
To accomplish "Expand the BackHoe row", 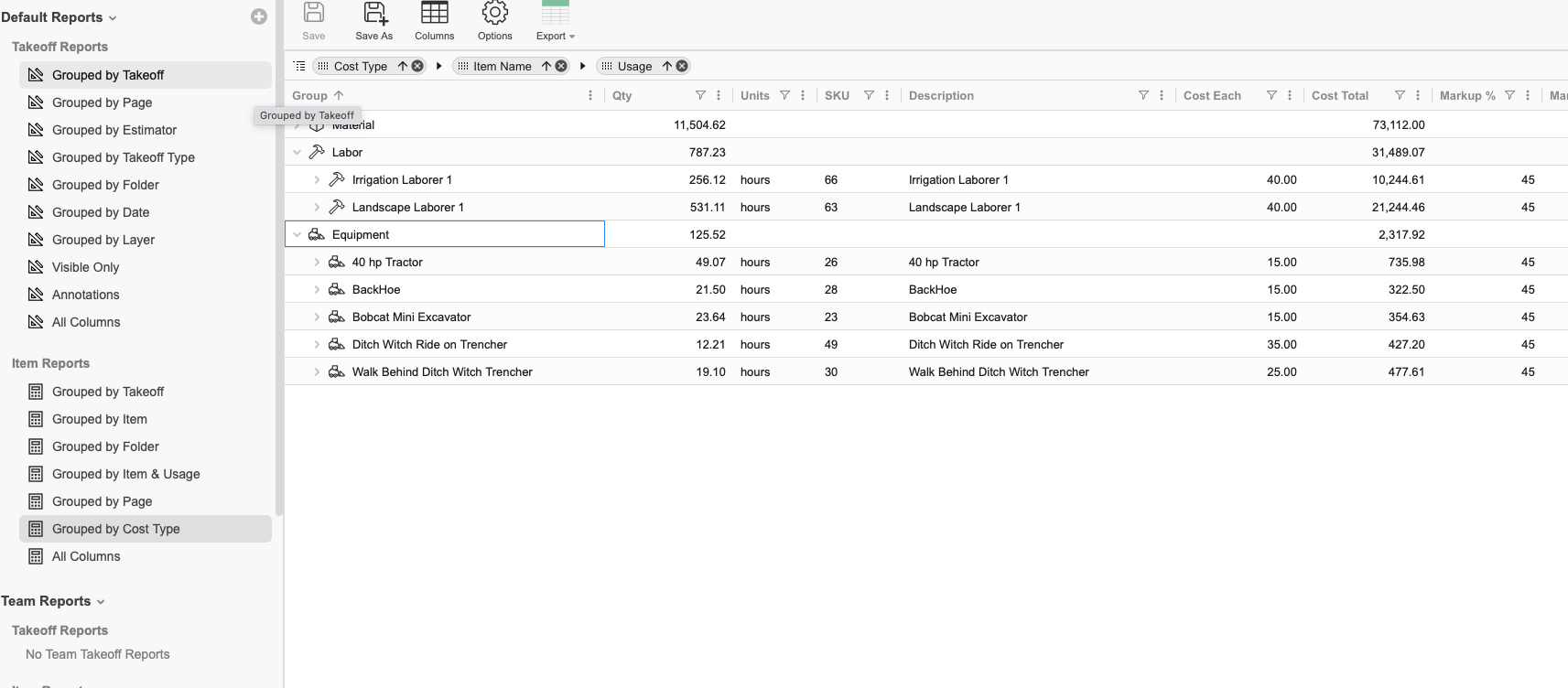I will point(317,289).
